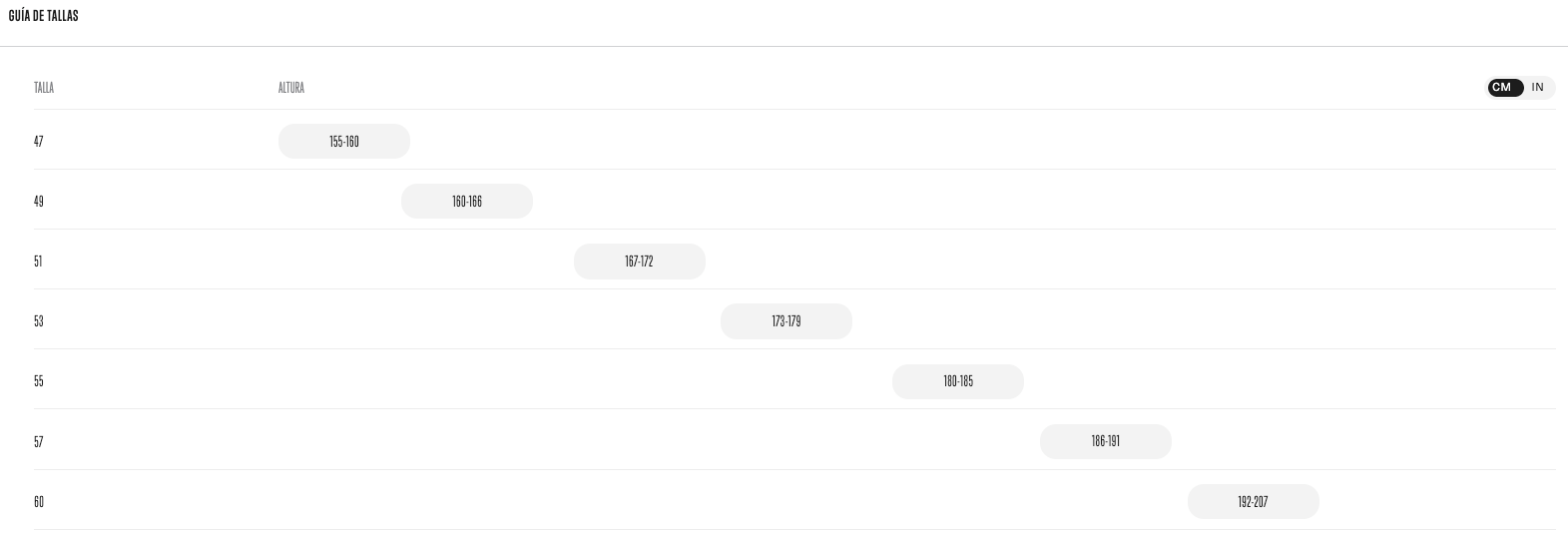Switch height units to IN
The image size is (1568, 533).
point(1537,88)
